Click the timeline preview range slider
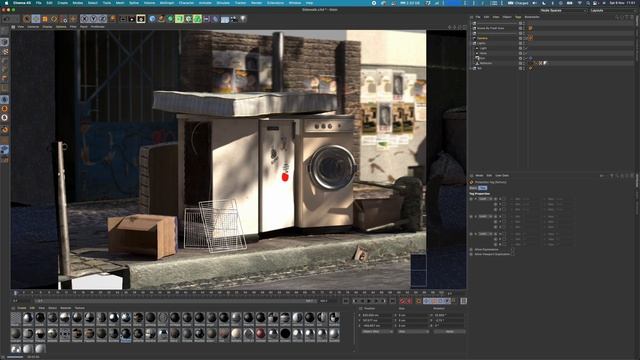 [x=176, y=301]
